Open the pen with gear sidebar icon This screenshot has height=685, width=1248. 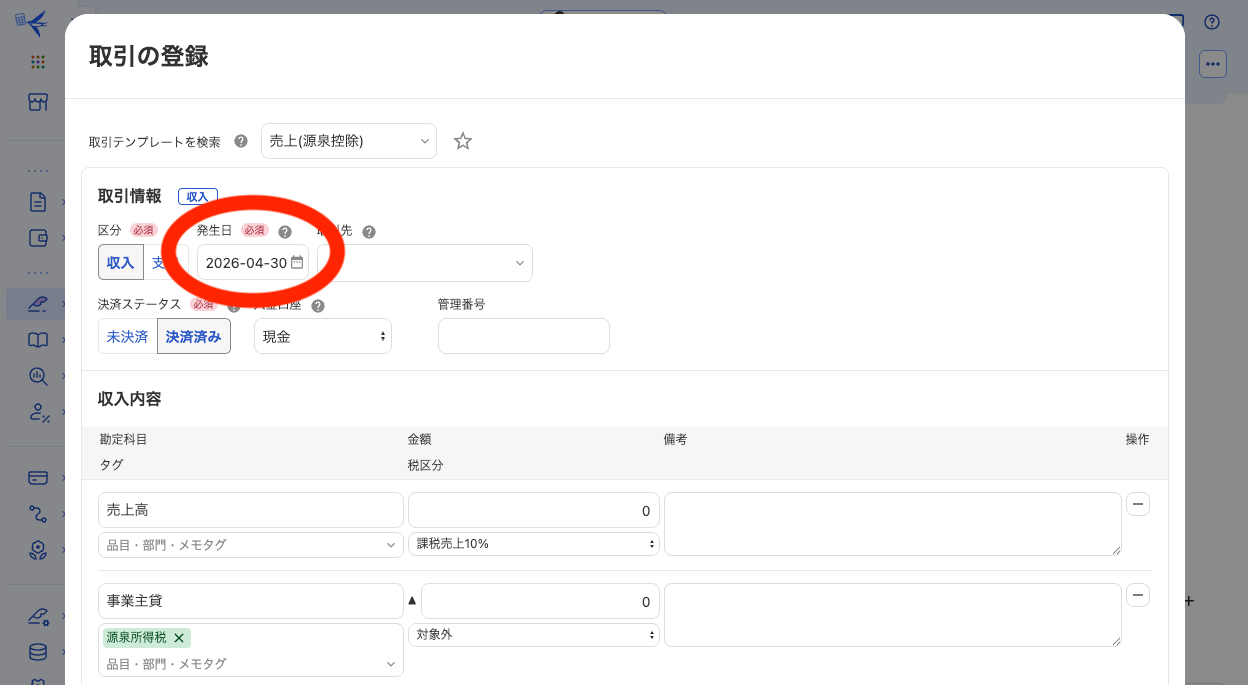tap(38, 615)
